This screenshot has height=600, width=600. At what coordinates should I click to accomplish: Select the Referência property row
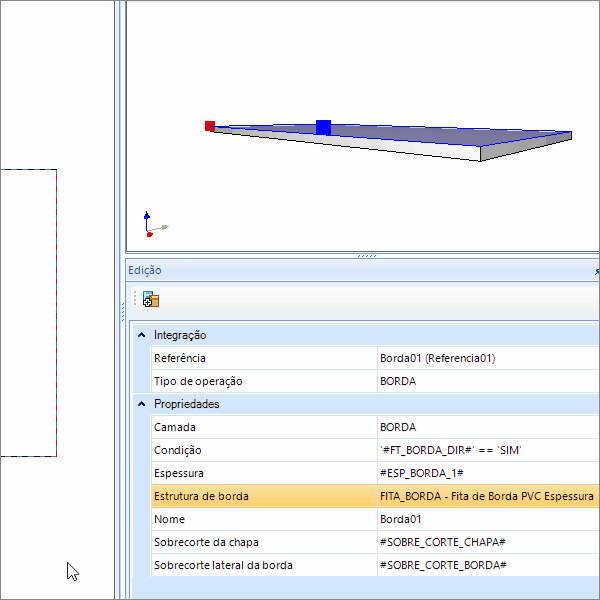click(x=375, y=358)
